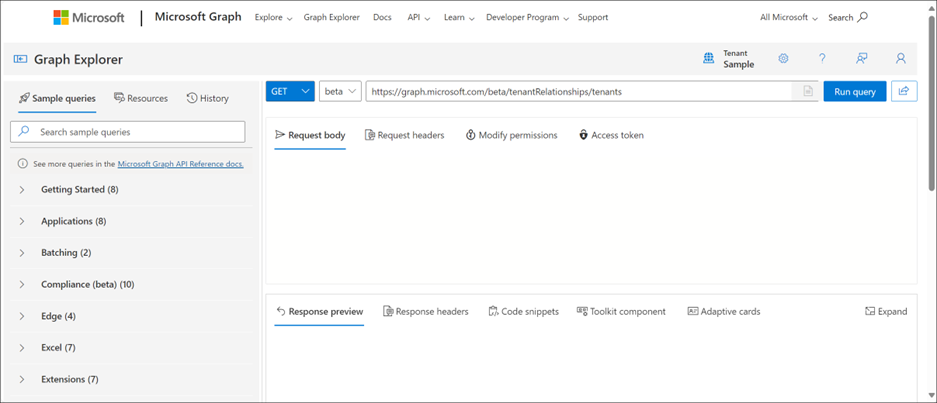The image size is (937, 403).
Task: Click the page vertical scrollbar
Action: (932, 102)
